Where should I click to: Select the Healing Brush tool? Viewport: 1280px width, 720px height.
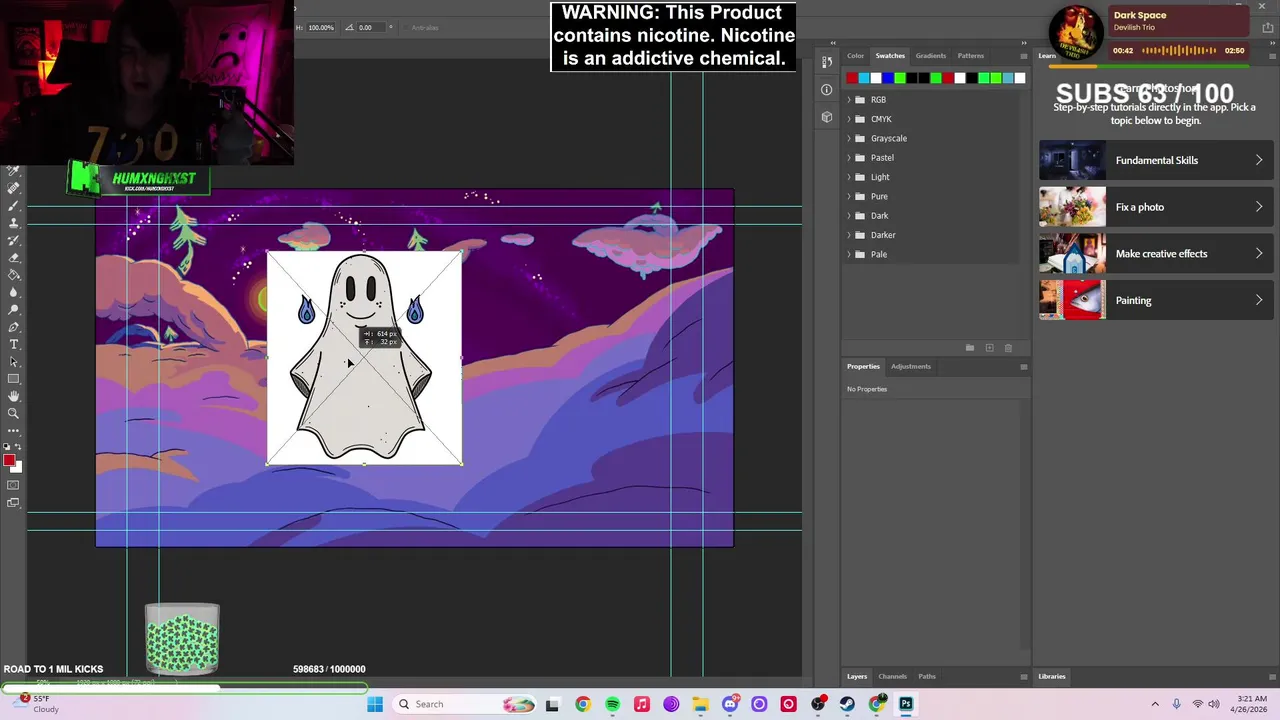(x=14, y=188)
